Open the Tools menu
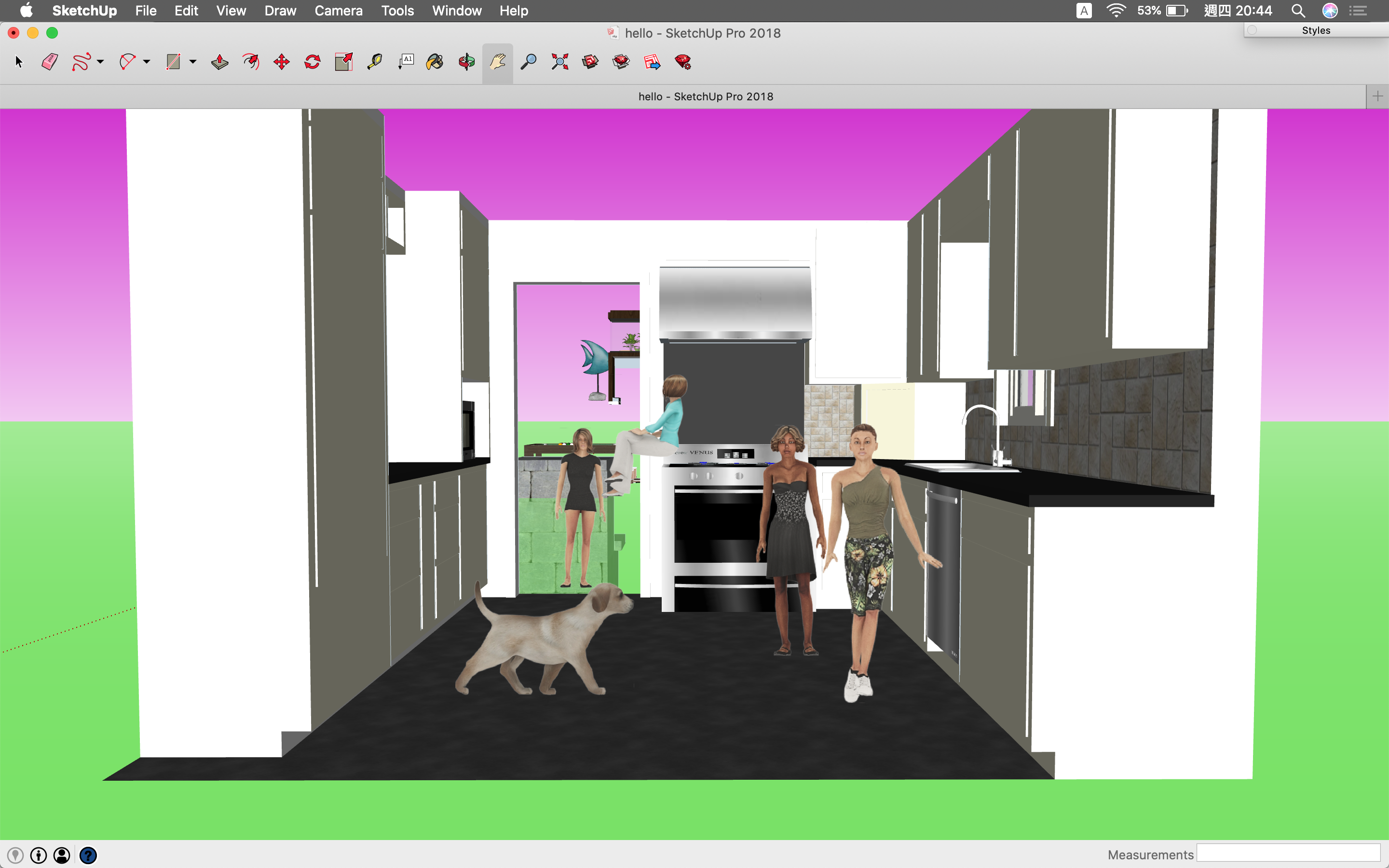 397,10
